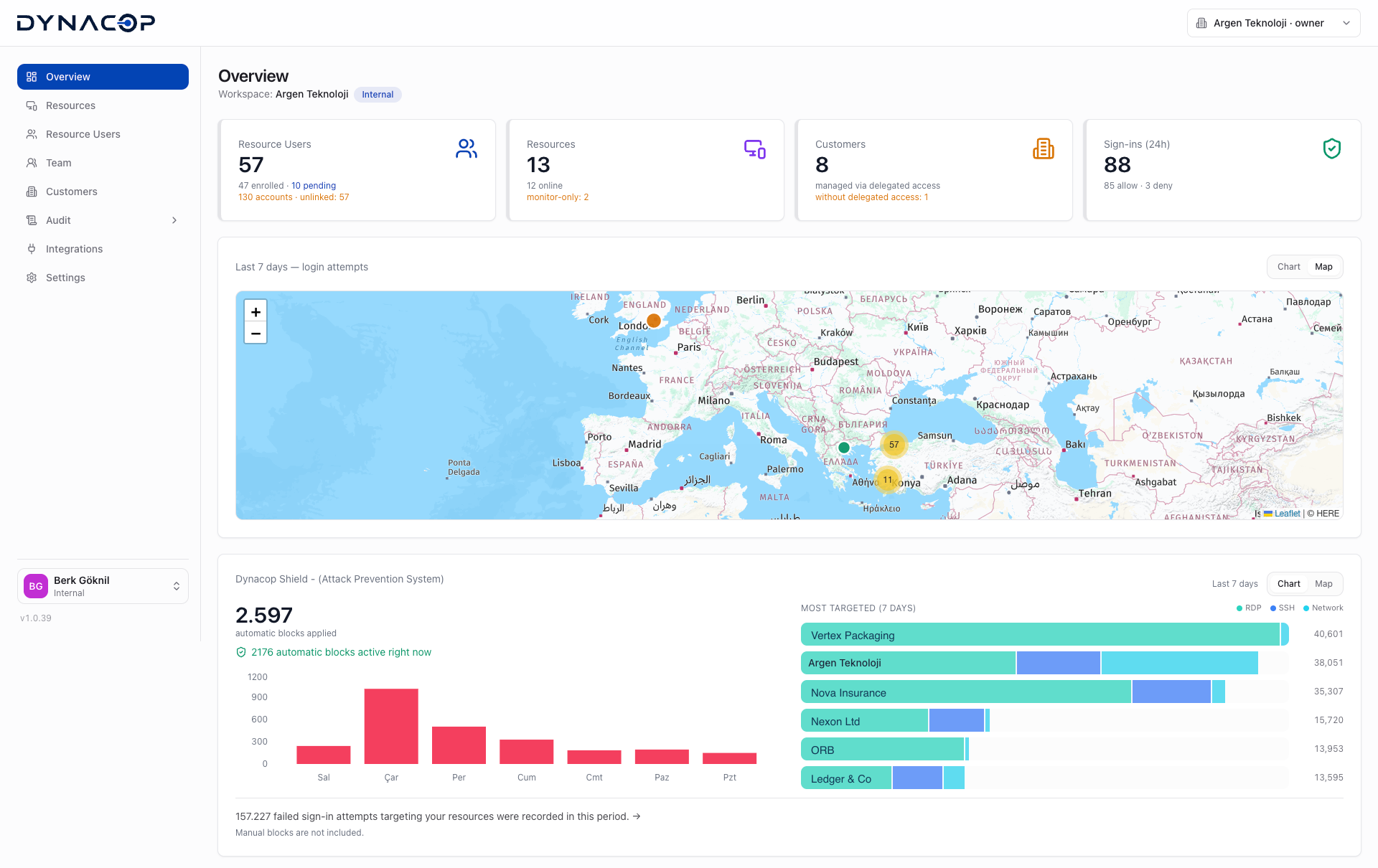The width and height of the screenshot is (1378, 868).
Task: Open Overview in the sidebar
Action: point(103,77)
